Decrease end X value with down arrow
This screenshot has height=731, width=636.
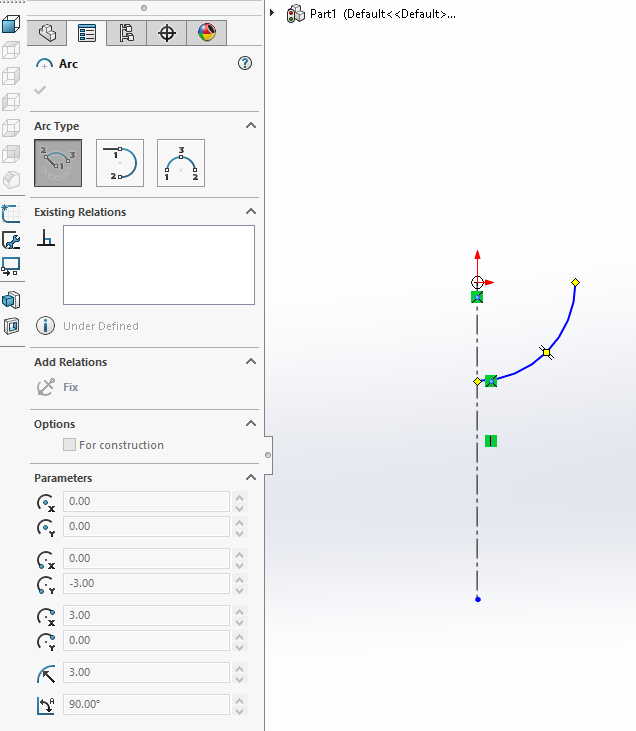pyautogui.click(x=240, y=622)
